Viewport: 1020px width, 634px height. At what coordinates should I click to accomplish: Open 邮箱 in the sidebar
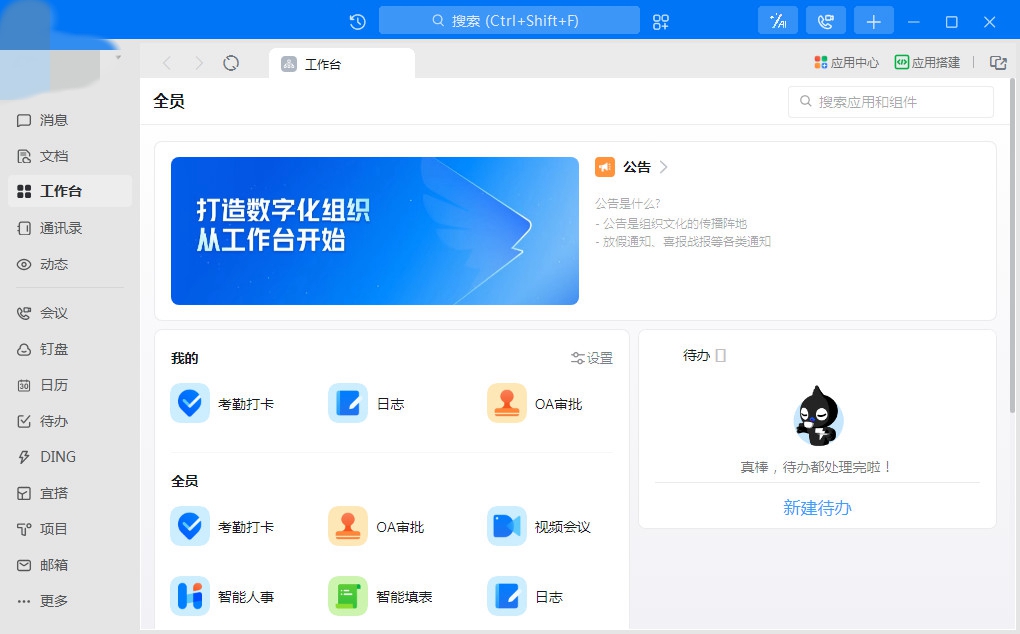(x=70, y=565)
